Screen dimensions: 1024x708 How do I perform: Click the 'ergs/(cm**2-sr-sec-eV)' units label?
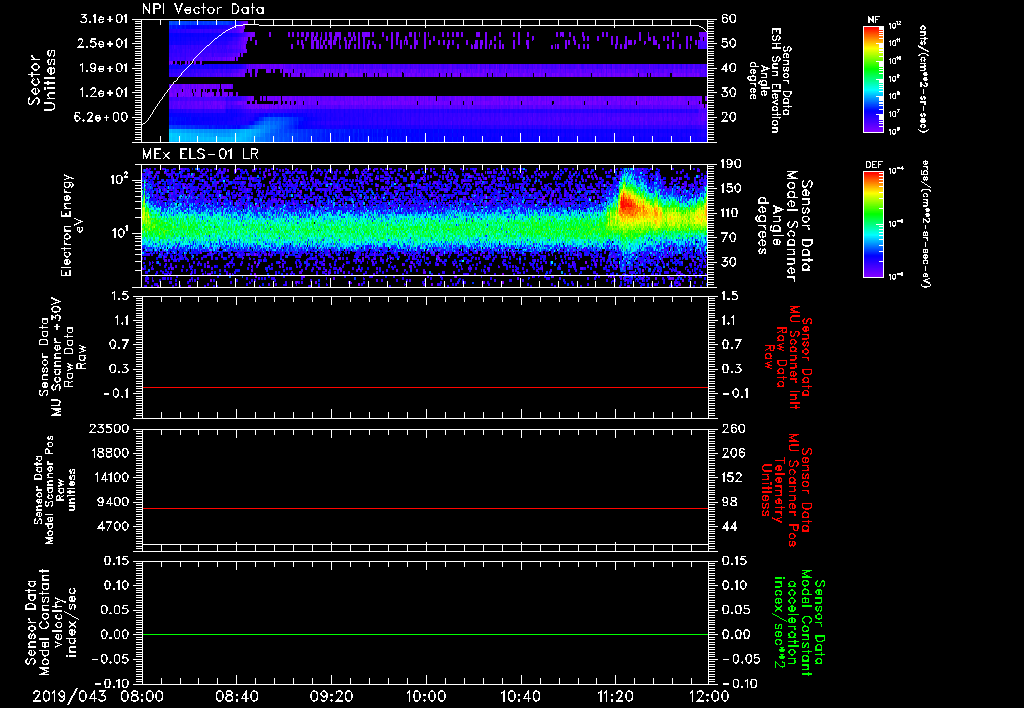pos(925,224)
